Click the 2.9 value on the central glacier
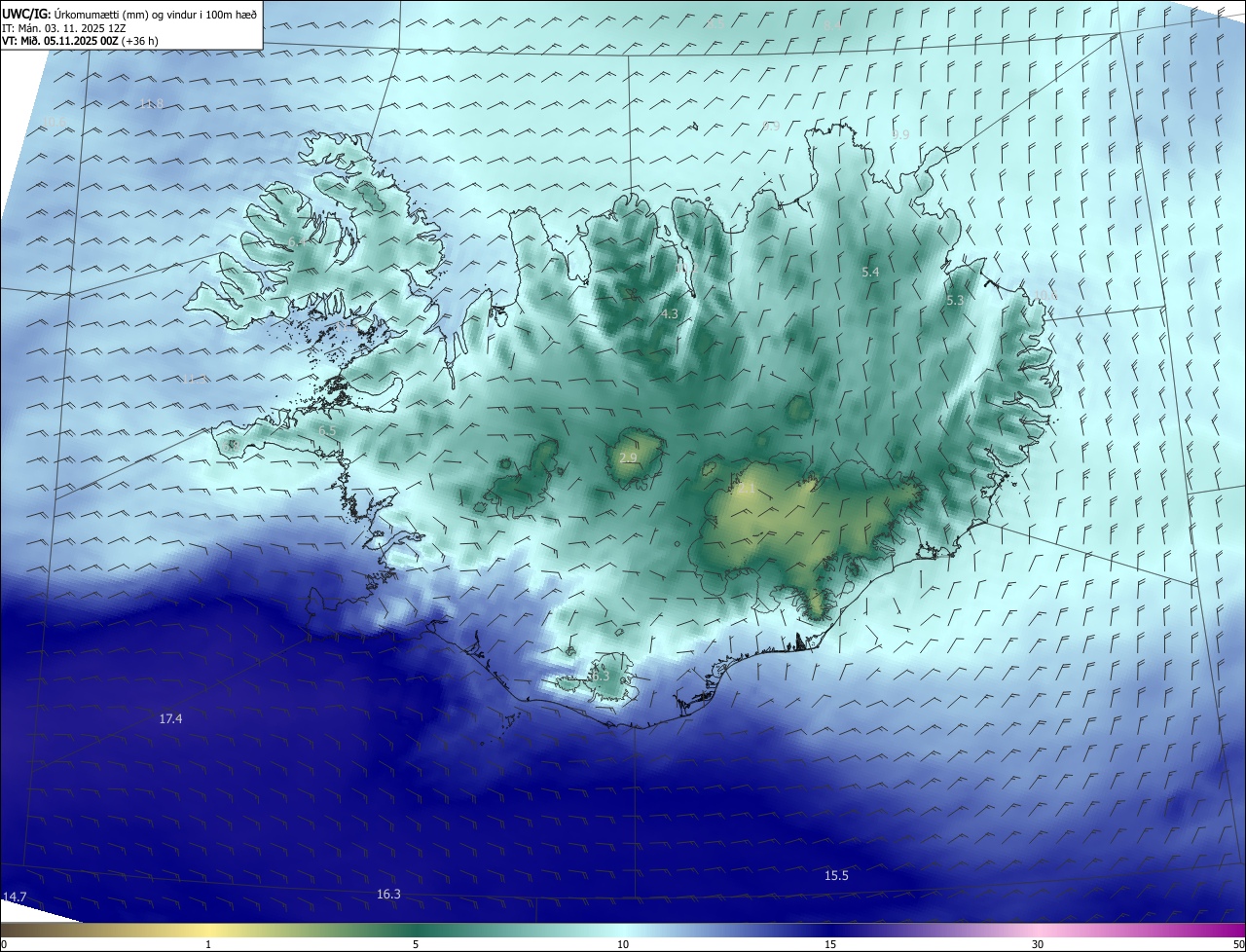The width and height of the screenshot is (1246, 952). 628,458
